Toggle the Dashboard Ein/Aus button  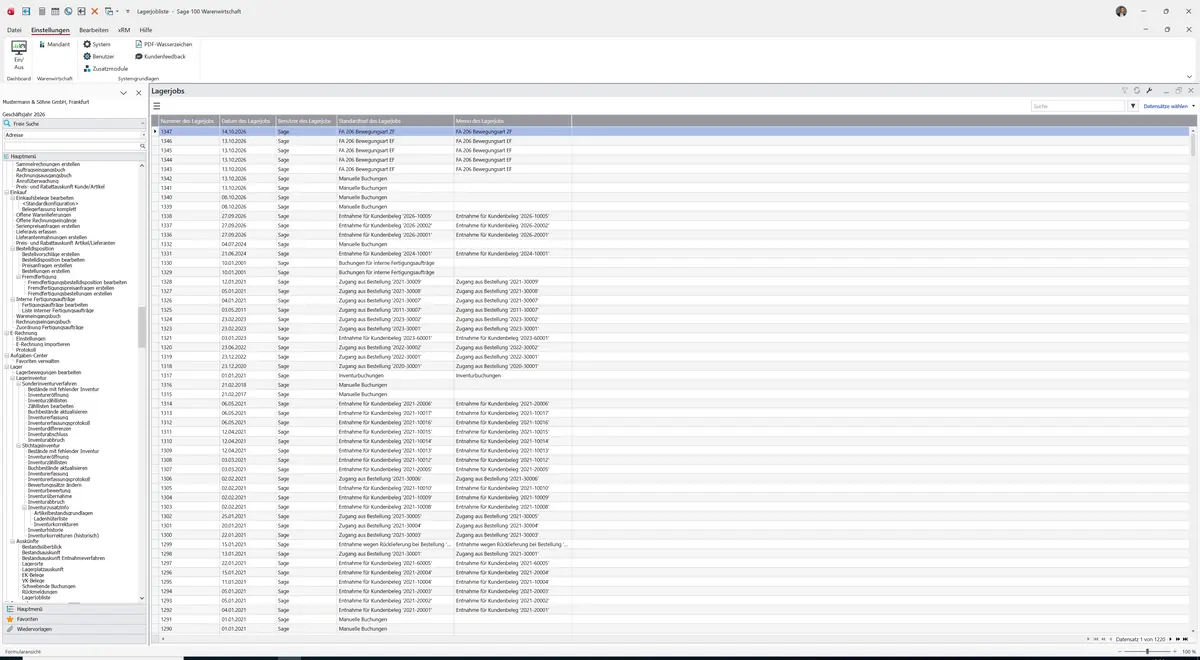[x=19, y=56]
